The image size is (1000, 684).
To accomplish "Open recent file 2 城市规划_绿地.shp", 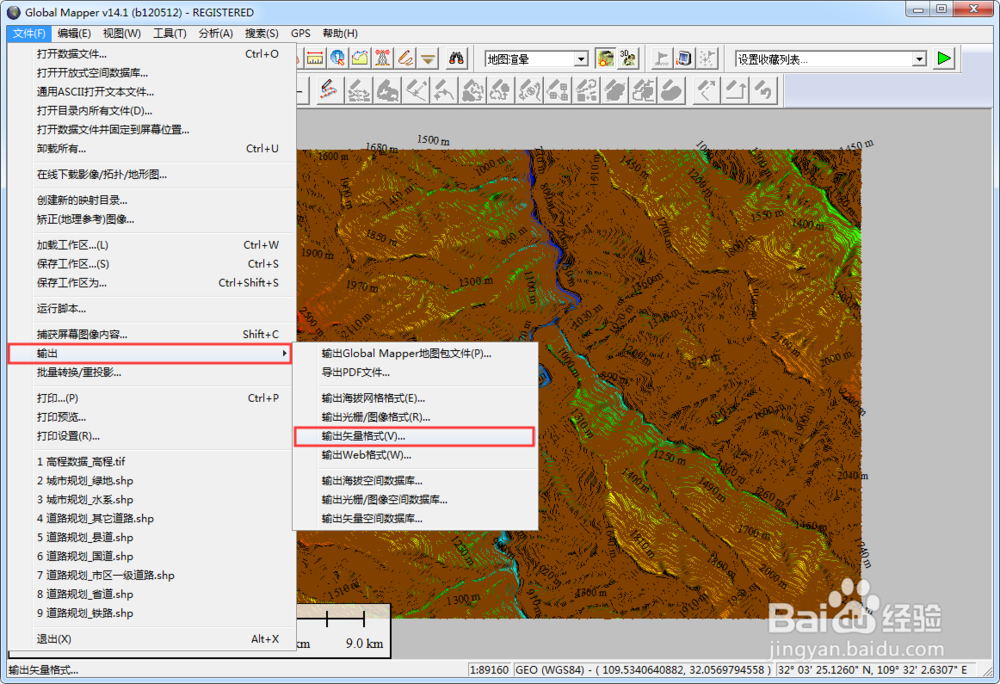I will (152, 481).
